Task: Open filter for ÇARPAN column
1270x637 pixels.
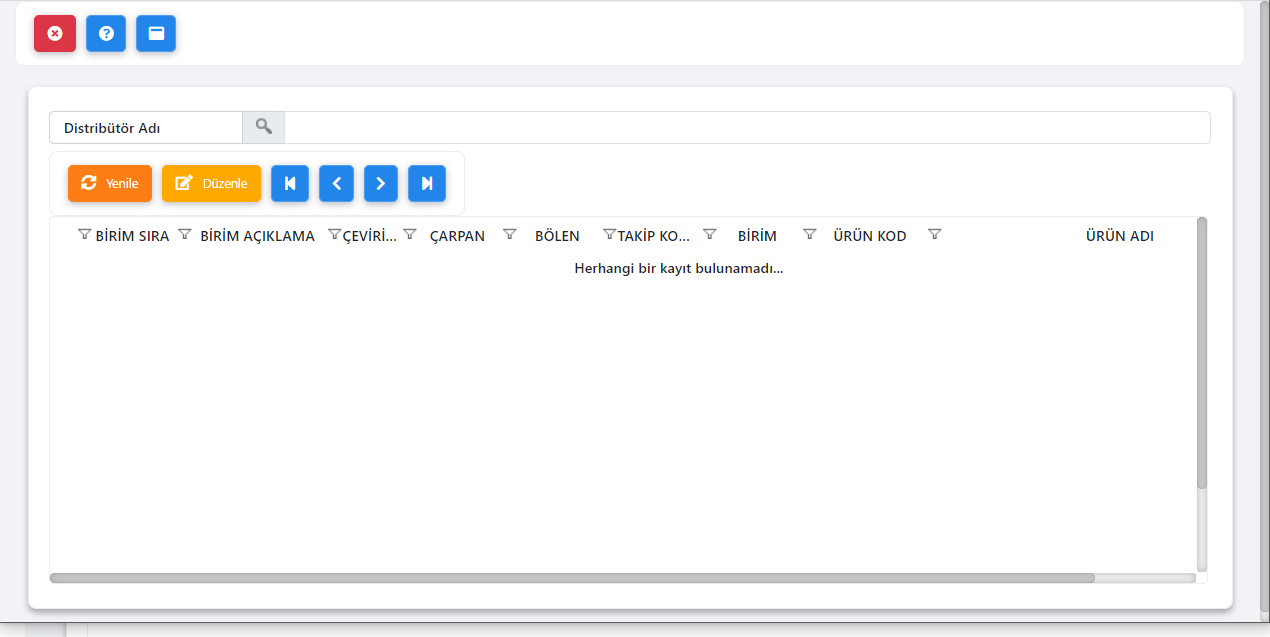Action: pos(410,234)
